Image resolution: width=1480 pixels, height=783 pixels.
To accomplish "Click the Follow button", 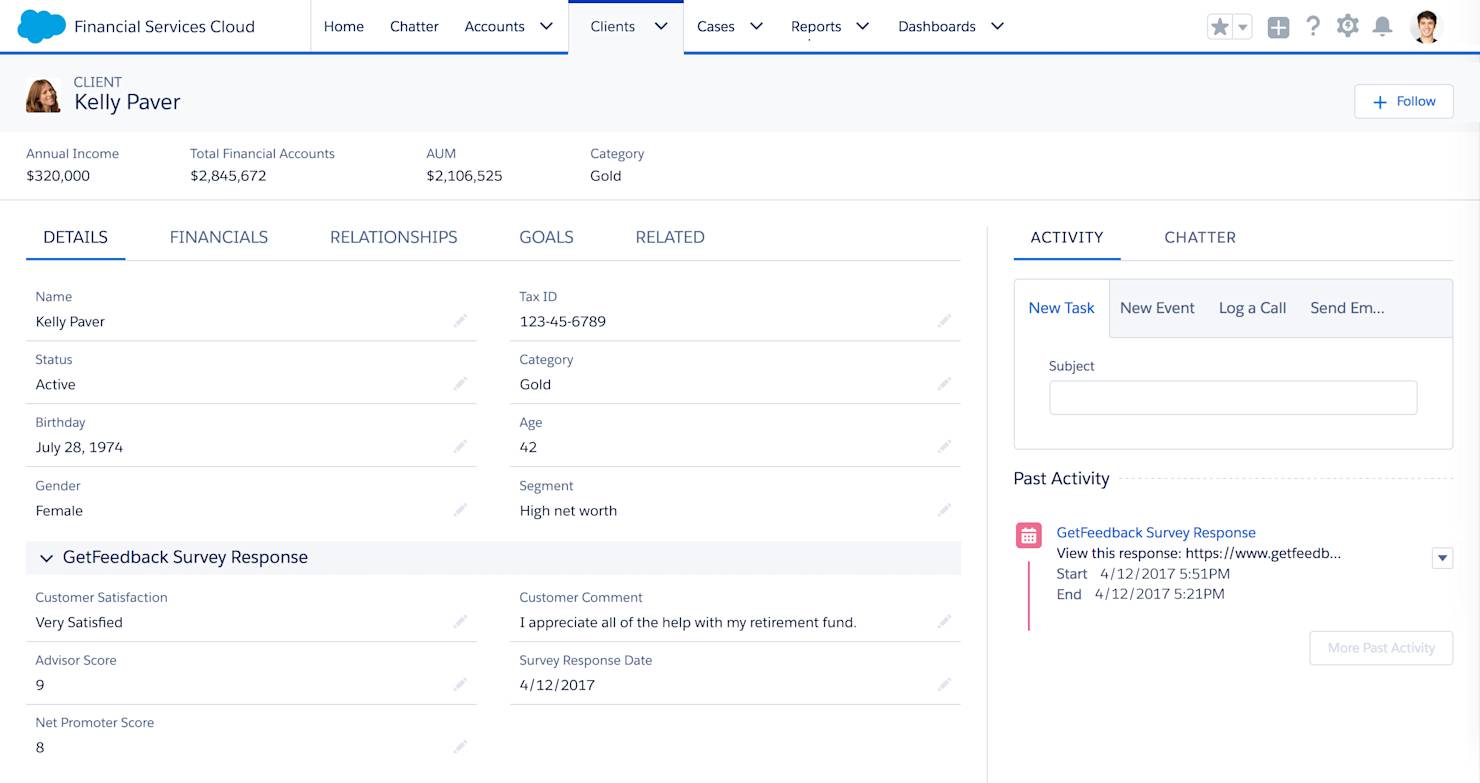I will (x=1404, y=101).
